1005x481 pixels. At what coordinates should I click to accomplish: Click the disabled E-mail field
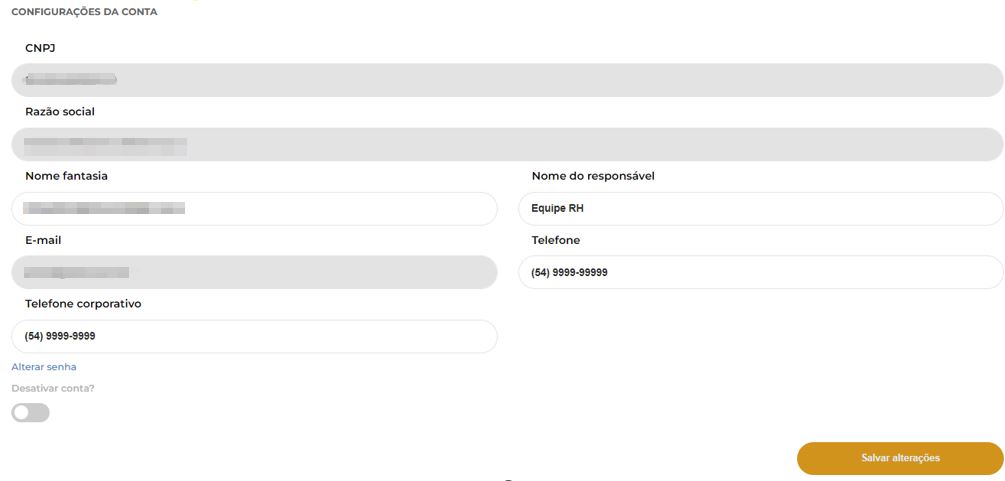[x=254, y=272]
